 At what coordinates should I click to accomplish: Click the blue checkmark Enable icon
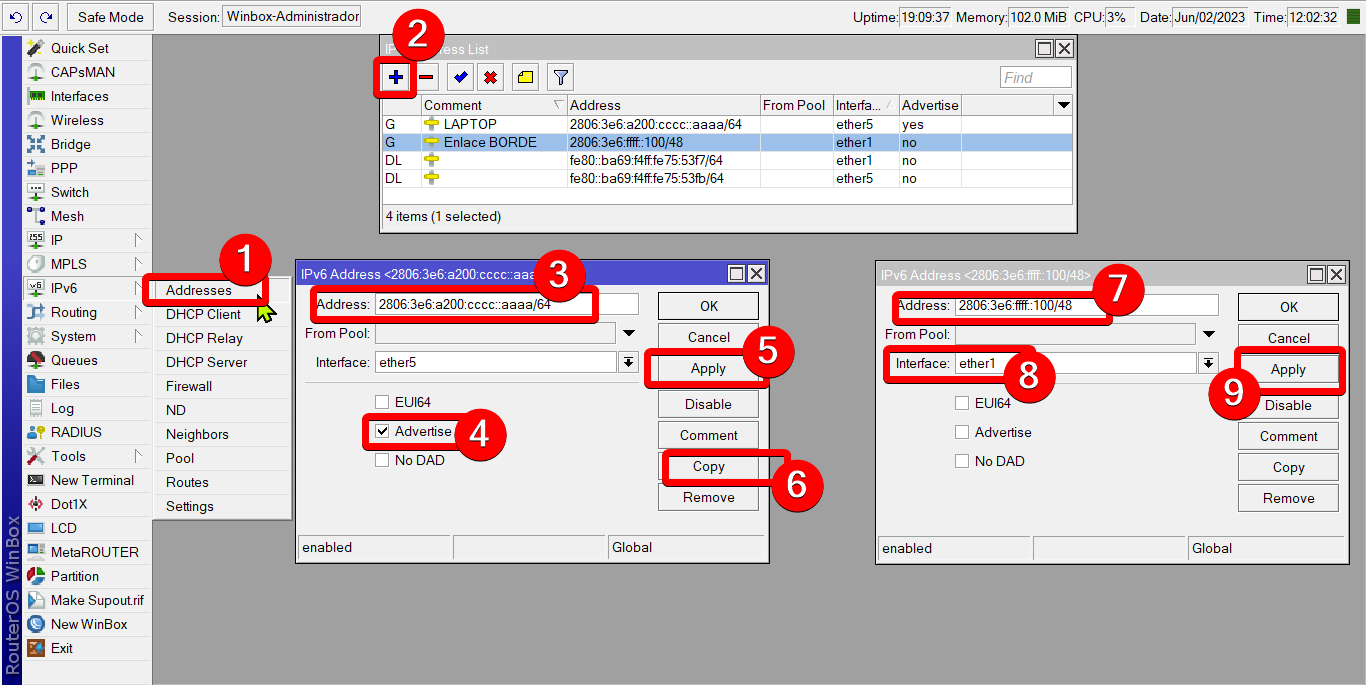click(460, 77)
